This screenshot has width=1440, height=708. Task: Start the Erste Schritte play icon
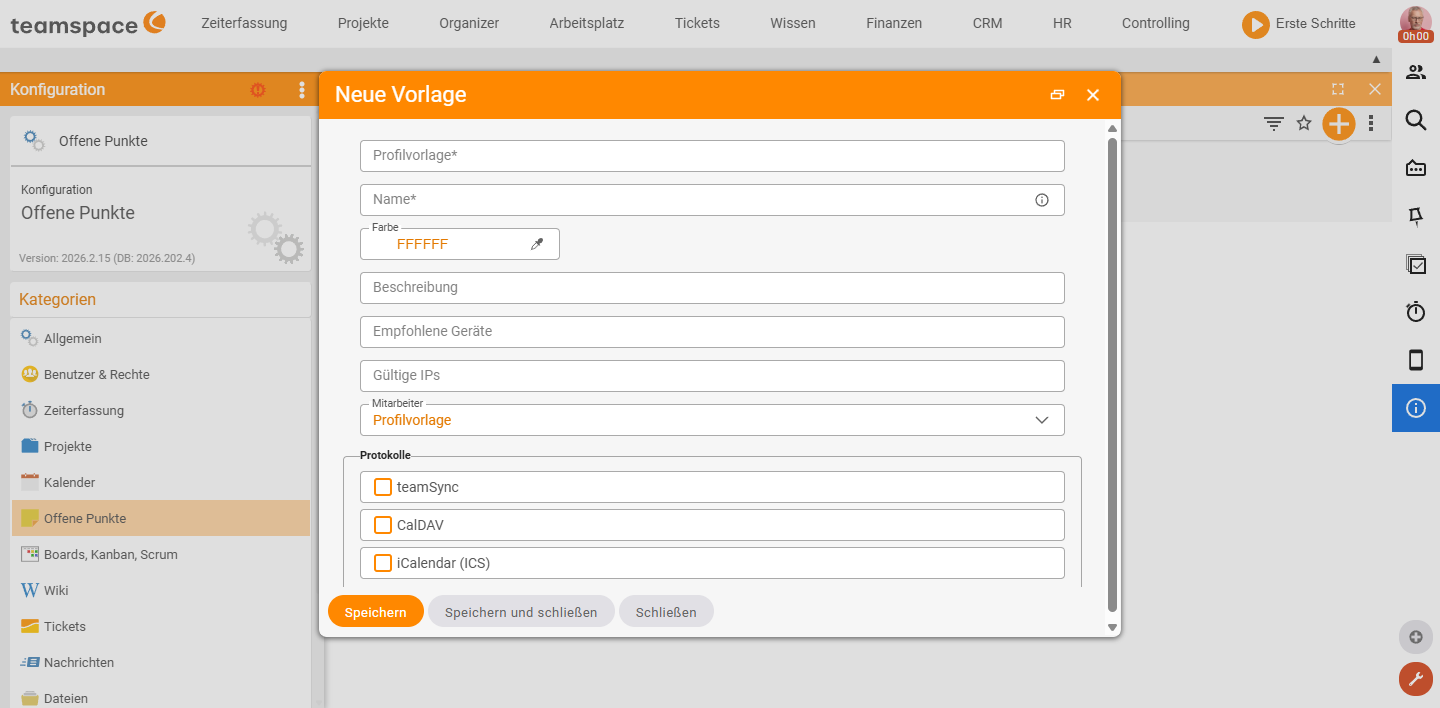pyautogui.click(x=1255, y=24)
